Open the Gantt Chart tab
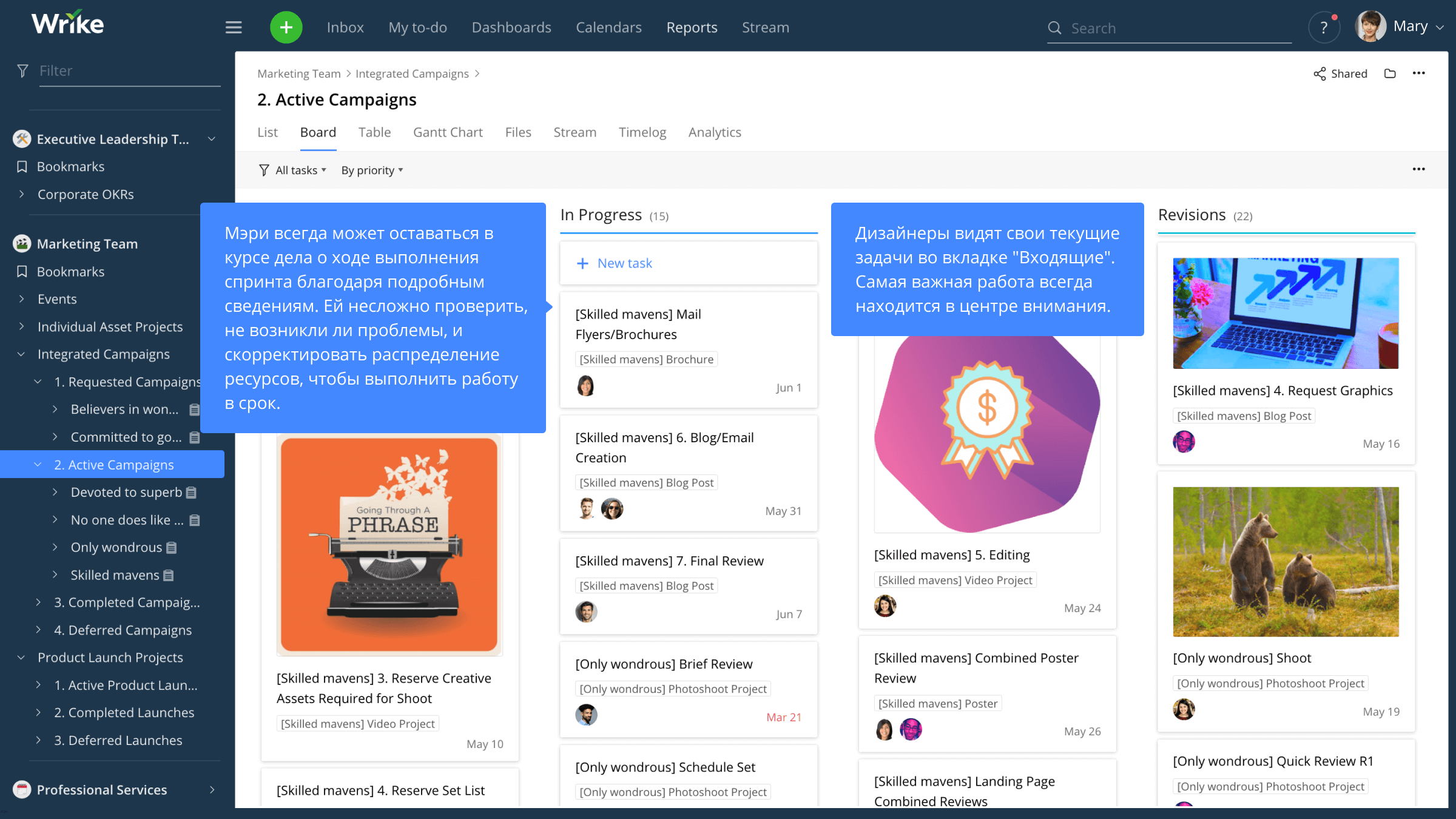The height and width of the screenshot is (819, 1456). pyautogui.click(x=448, y=132)
